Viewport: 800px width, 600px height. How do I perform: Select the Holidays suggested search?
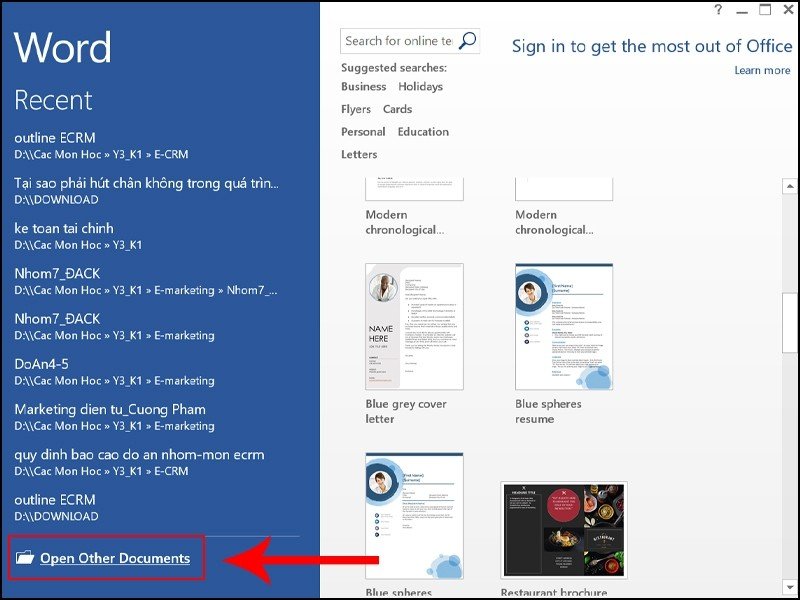420,87
